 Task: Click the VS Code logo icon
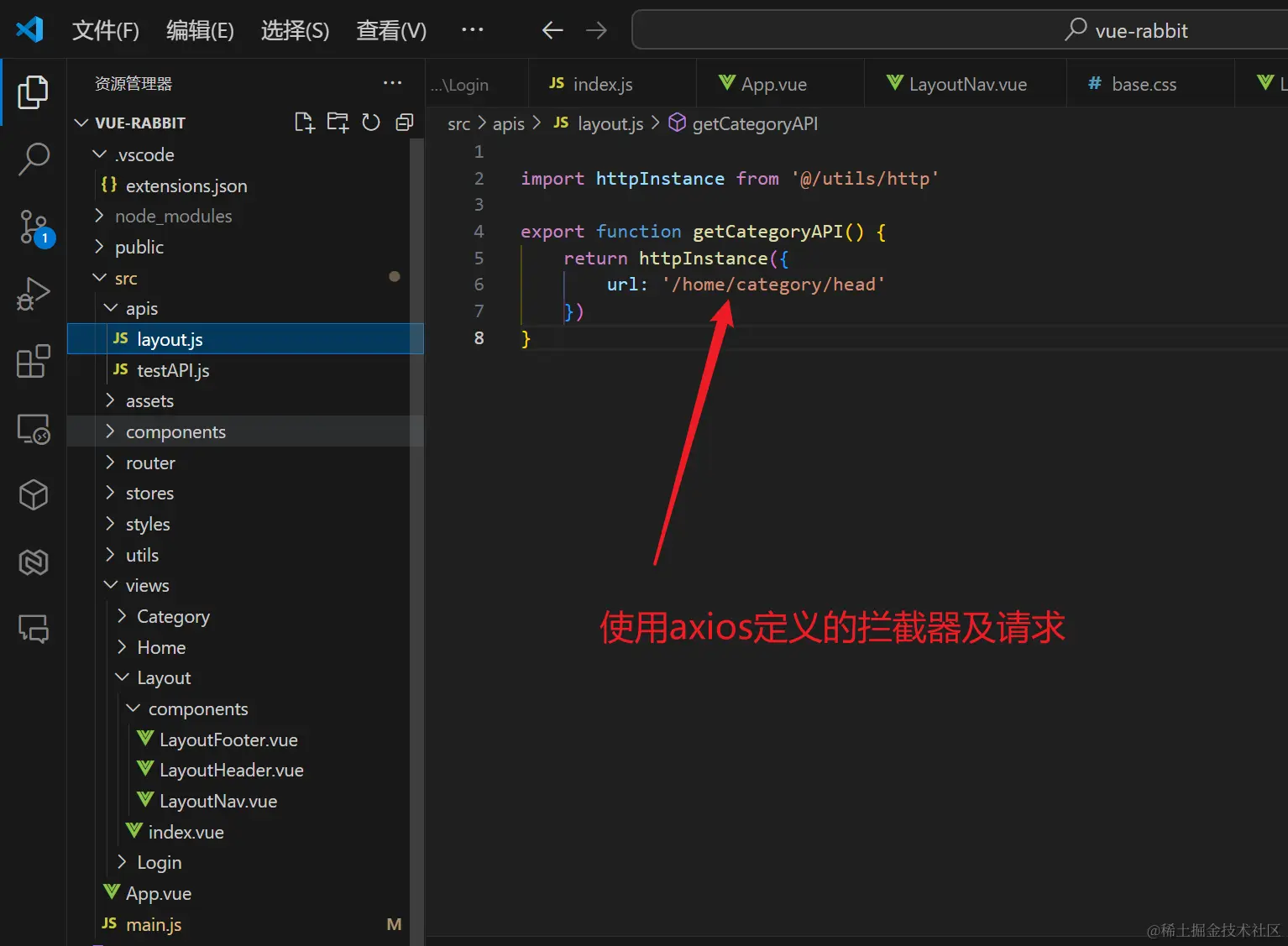click(x=29, y=30)
